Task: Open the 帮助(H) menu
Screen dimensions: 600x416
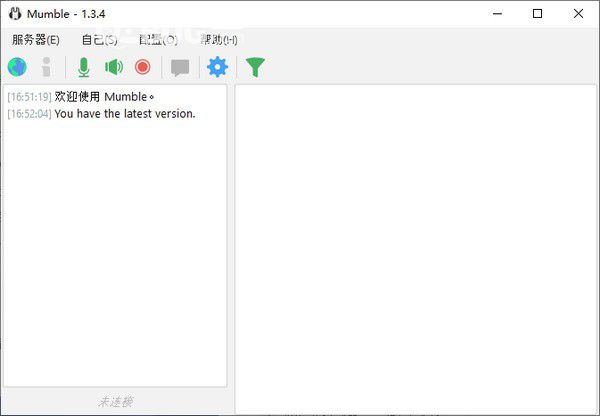Action: click(218, 39)
